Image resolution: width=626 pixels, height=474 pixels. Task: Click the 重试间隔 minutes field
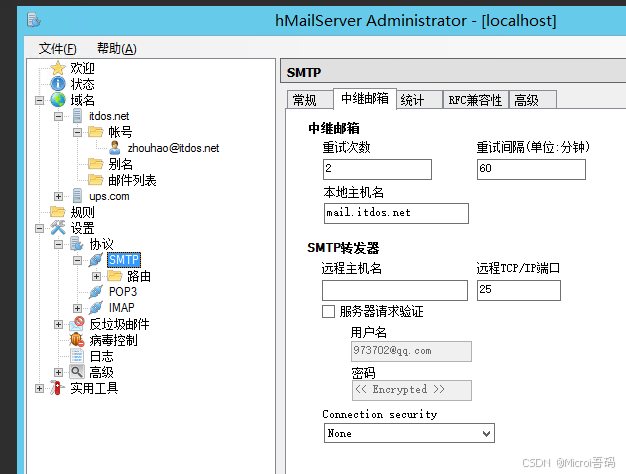531,169
